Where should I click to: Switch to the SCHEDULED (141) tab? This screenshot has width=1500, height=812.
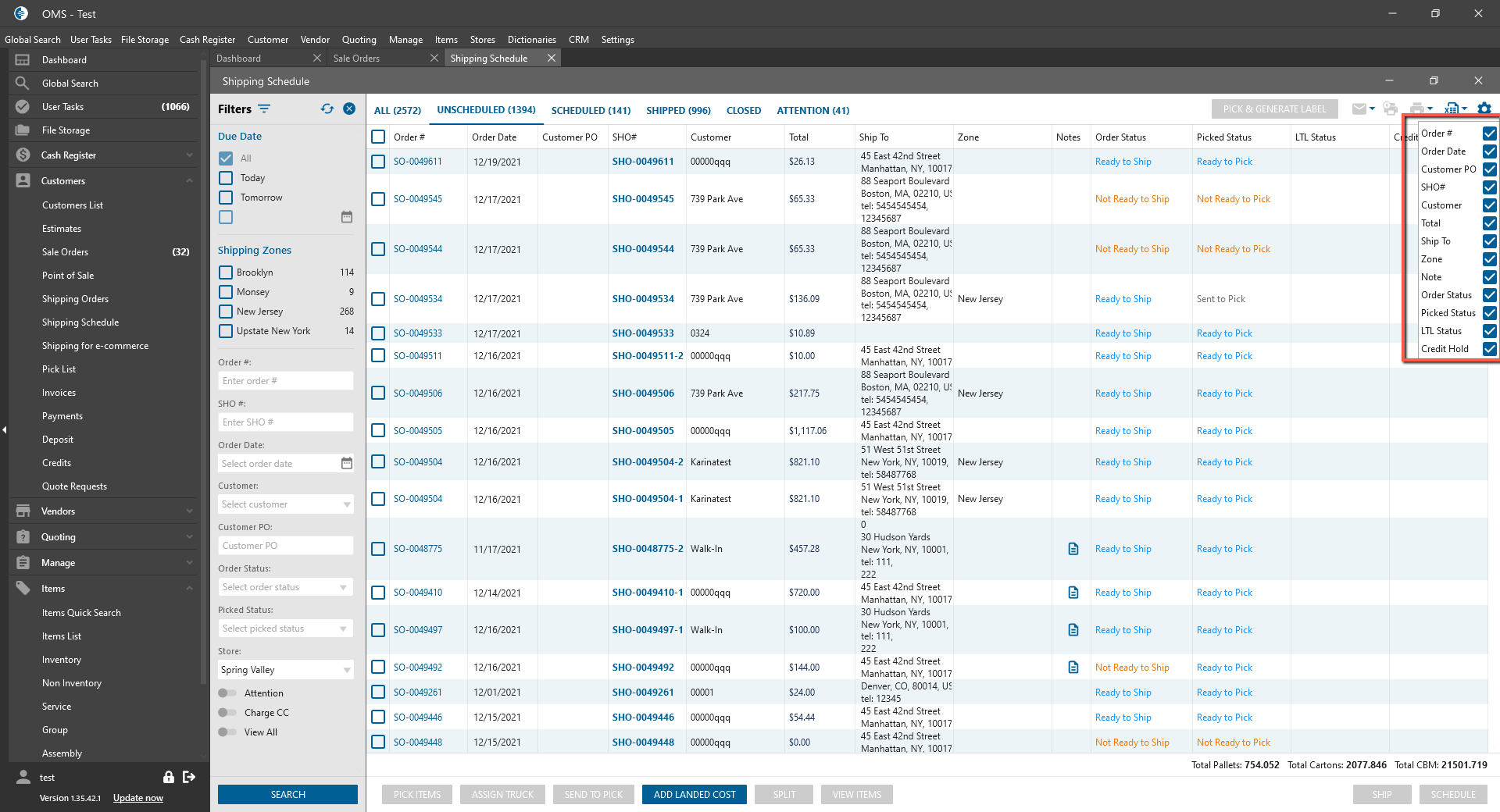[591, 111]
